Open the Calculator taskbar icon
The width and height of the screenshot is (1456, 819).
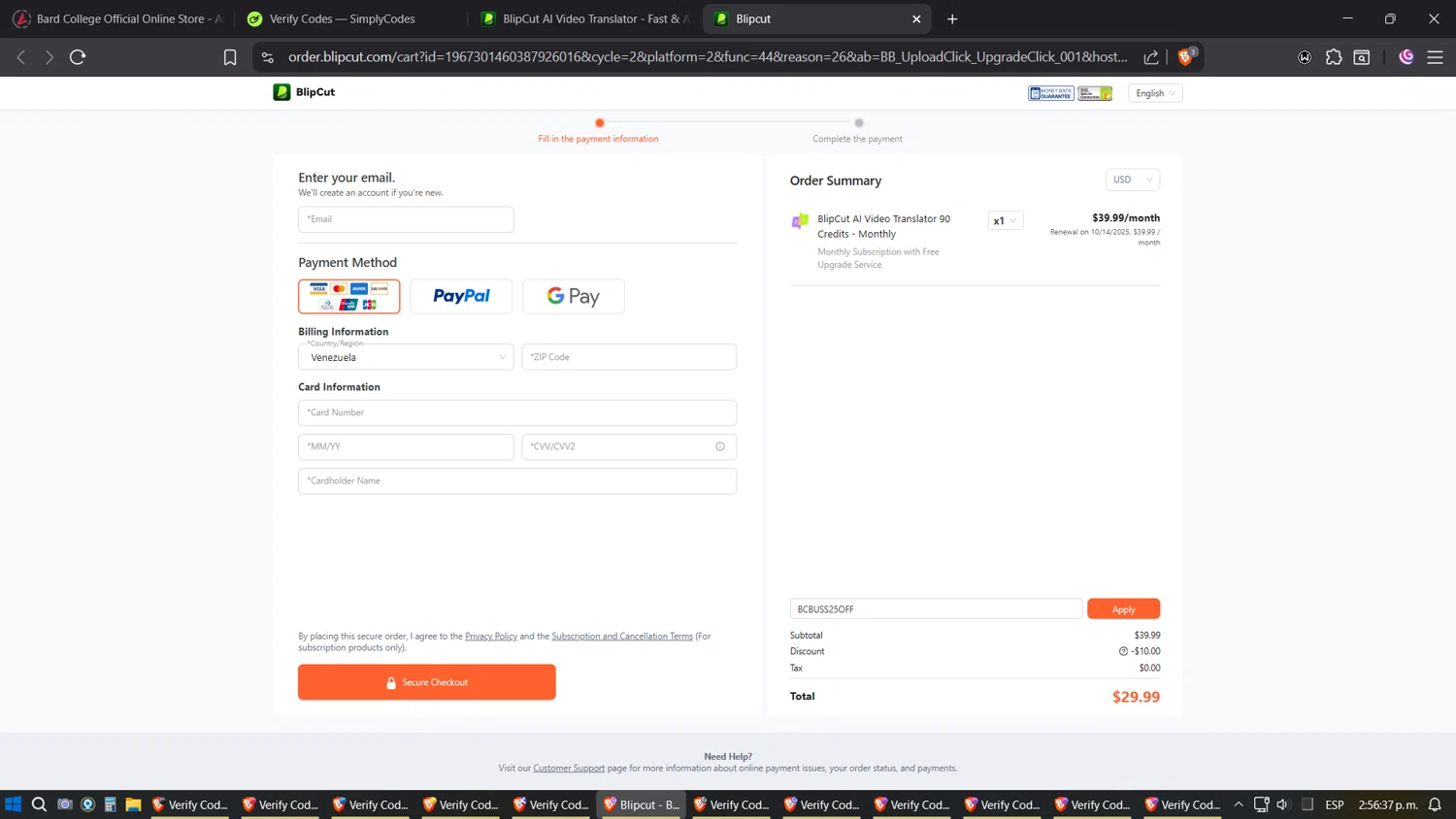(111, 804)
